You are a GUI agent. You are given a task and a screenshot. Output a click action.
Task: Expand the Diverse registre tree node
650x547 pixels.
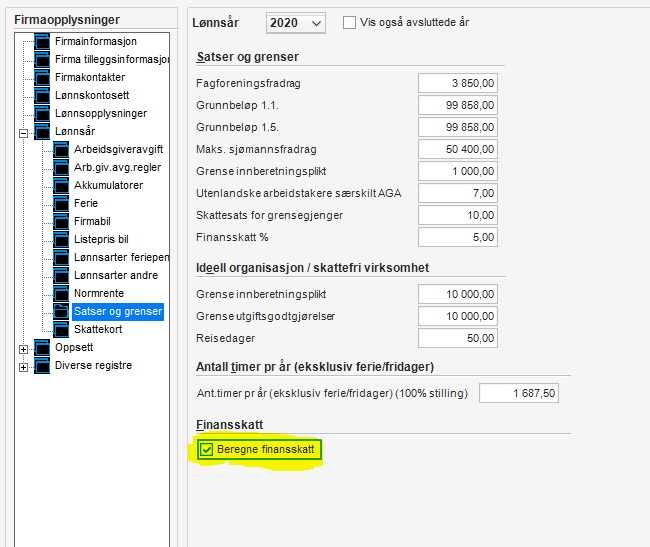[24, 368]
